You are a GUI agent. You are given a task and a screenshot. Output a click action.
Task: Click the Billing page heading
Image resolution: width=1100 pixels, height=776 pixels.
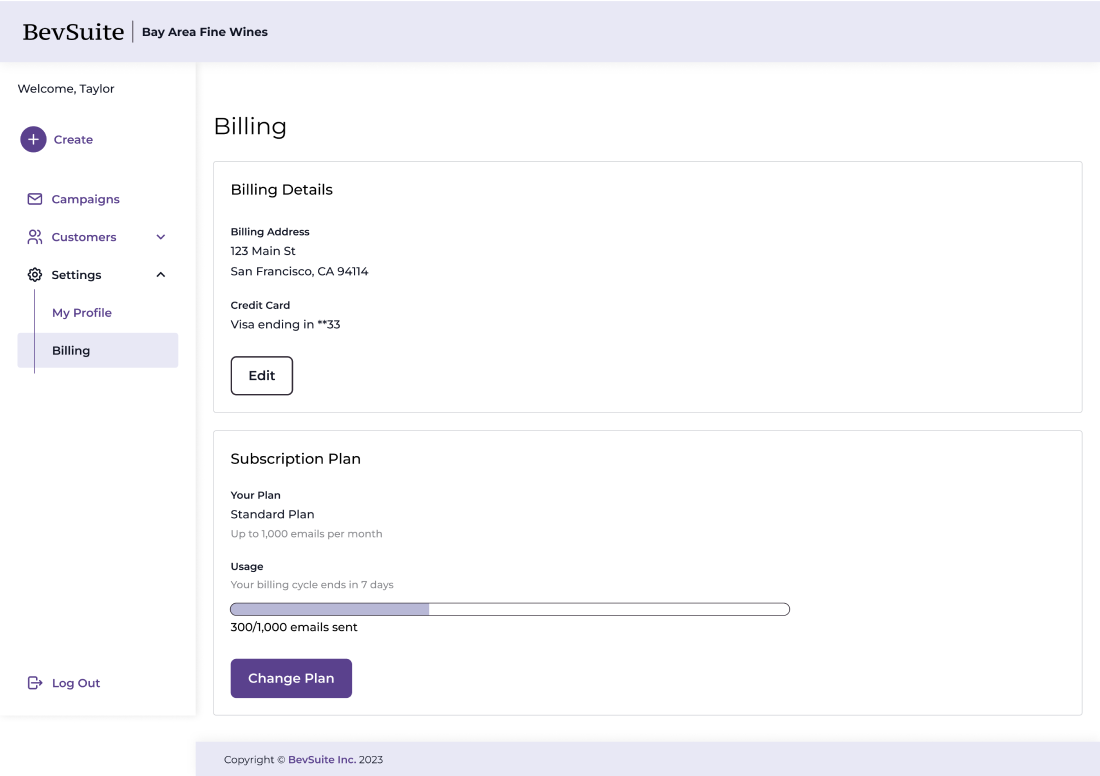click(250, 126)
